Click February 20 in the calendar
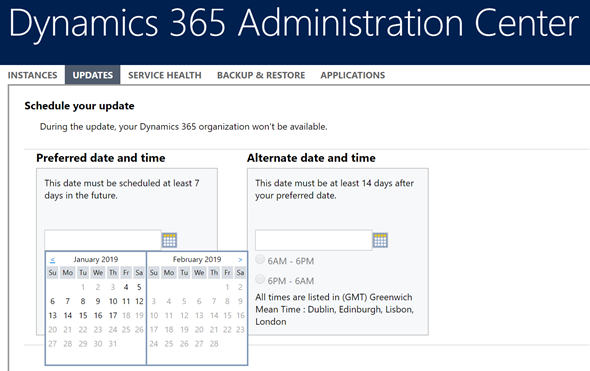590x371 pixels. tap(199, 330)
